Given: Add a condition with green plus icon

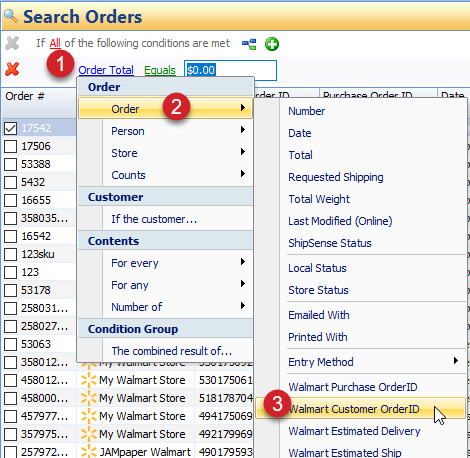Looking at the screenshot, I should (272, 44).
